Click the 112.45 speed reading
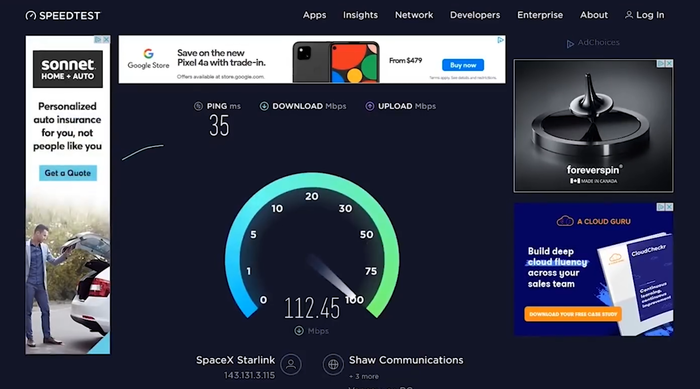The width and height of the screenshot is (700, 389). [312, 308]
